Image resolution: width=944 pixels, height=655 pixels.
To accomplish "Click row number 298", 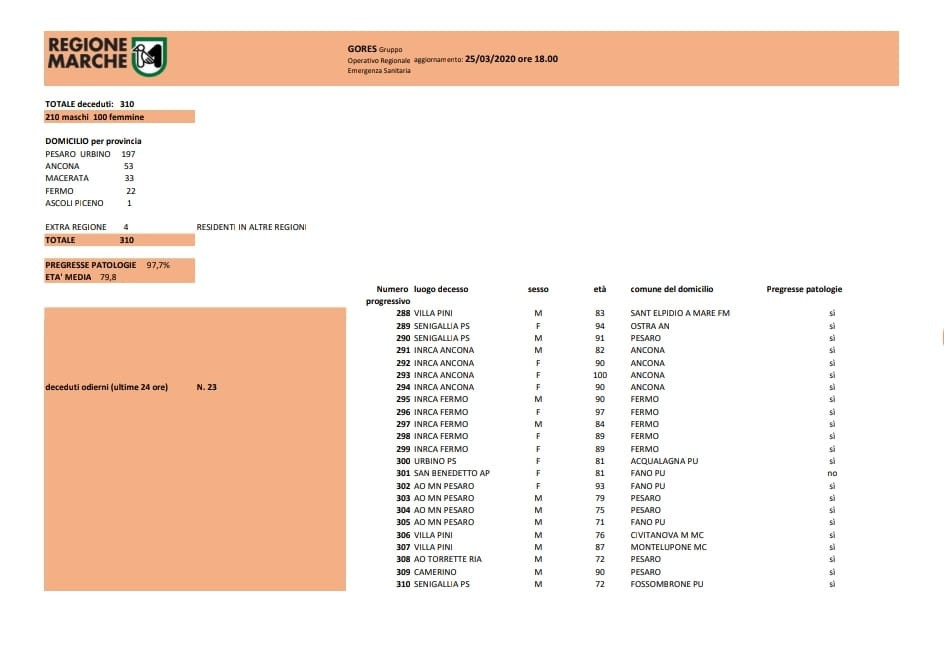I will [403, 436].
